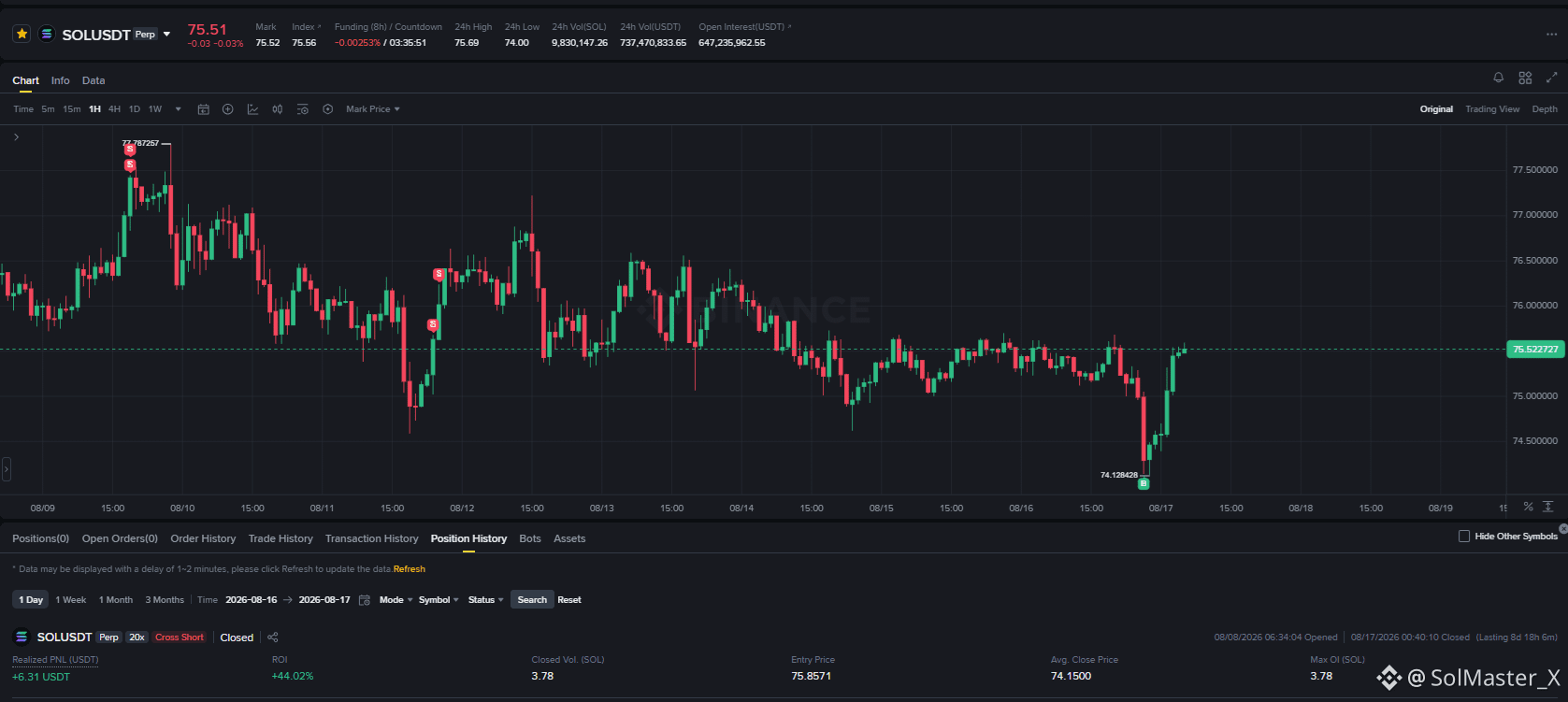Share the closed SOLUSDT position
Screen dimensions: 1568x702
(x=273, y=638)
